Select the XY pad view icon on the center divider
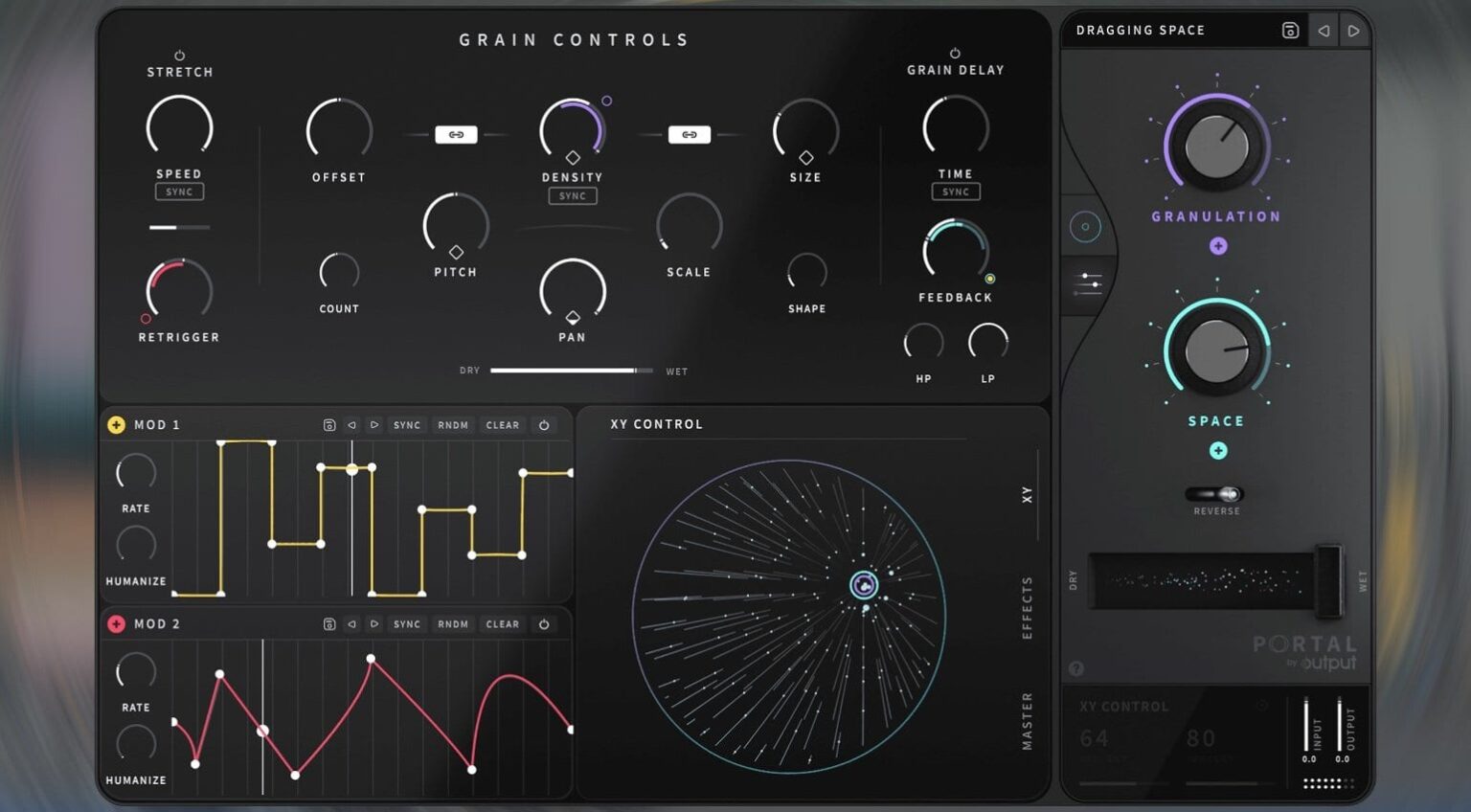1471x812 pixels. [x=1085, y=227]
